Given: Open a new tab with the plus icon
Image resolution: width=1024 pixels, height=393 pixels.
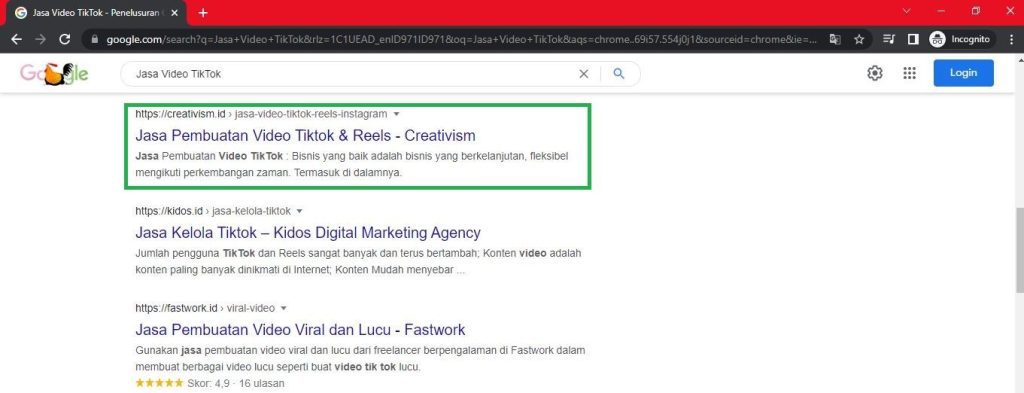Looking at the screenshot, I should [203, 12].
